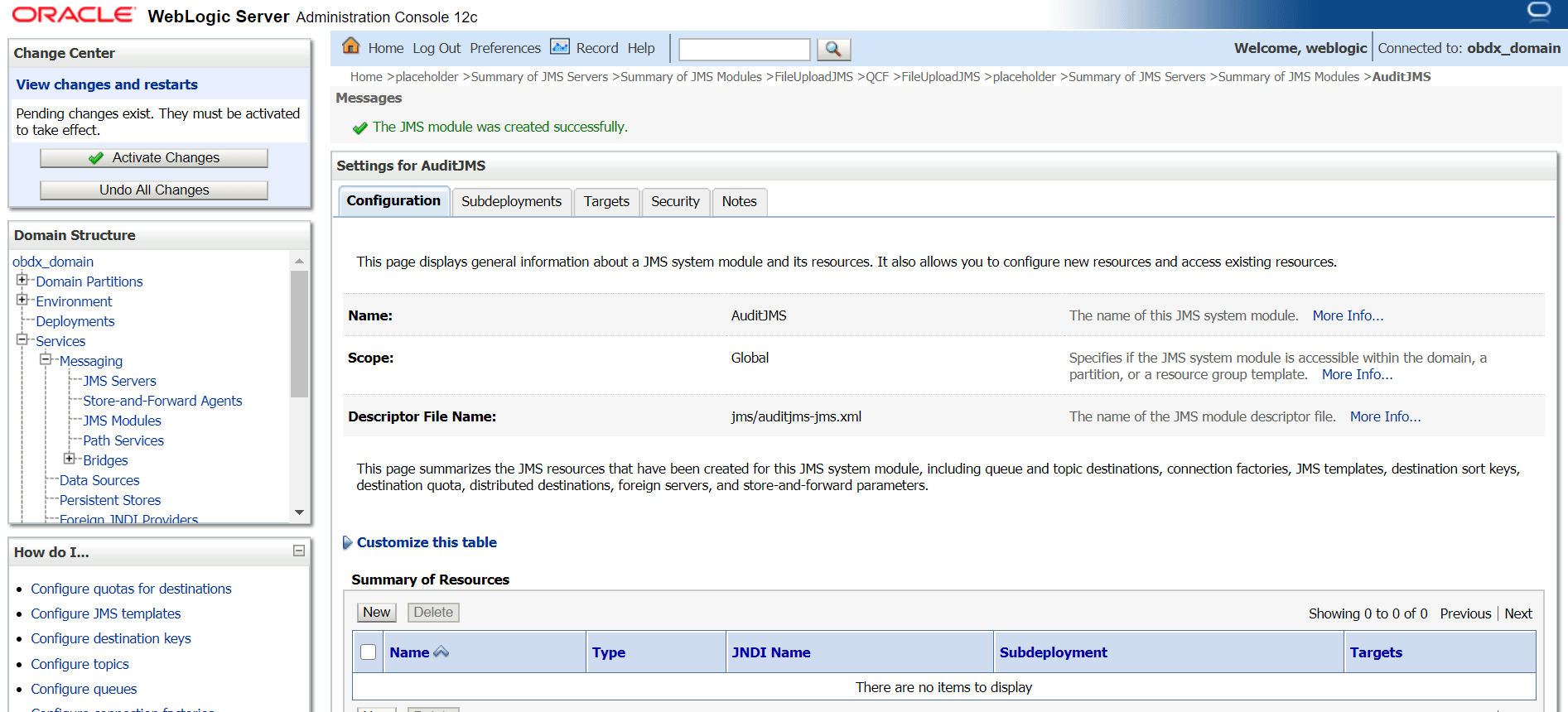Click the Name column sort arrow
The width and height of the screenshot is (1568, 712).
(441, 652)
